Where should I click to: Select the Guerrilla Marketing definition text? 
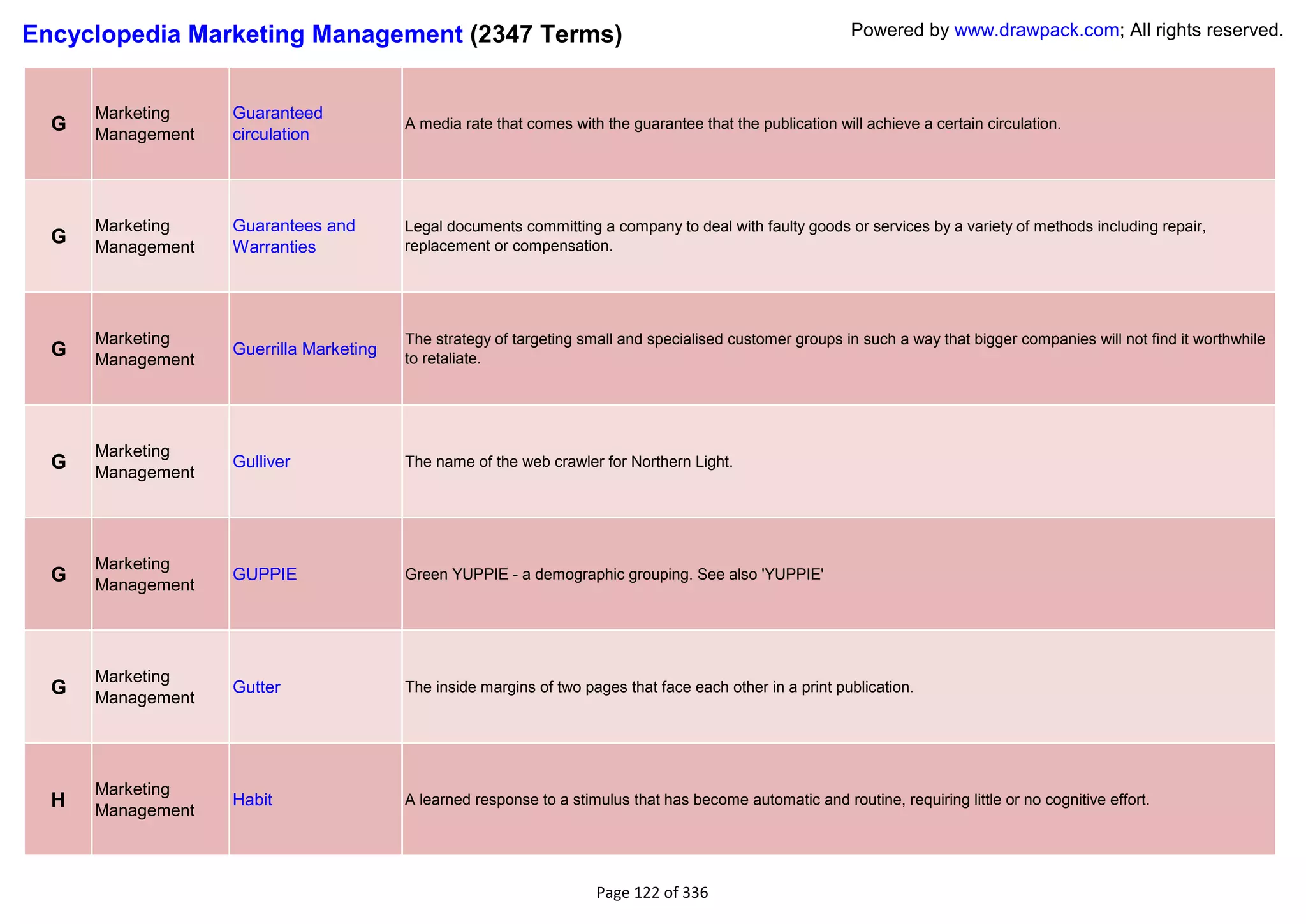tap(835, 349)
